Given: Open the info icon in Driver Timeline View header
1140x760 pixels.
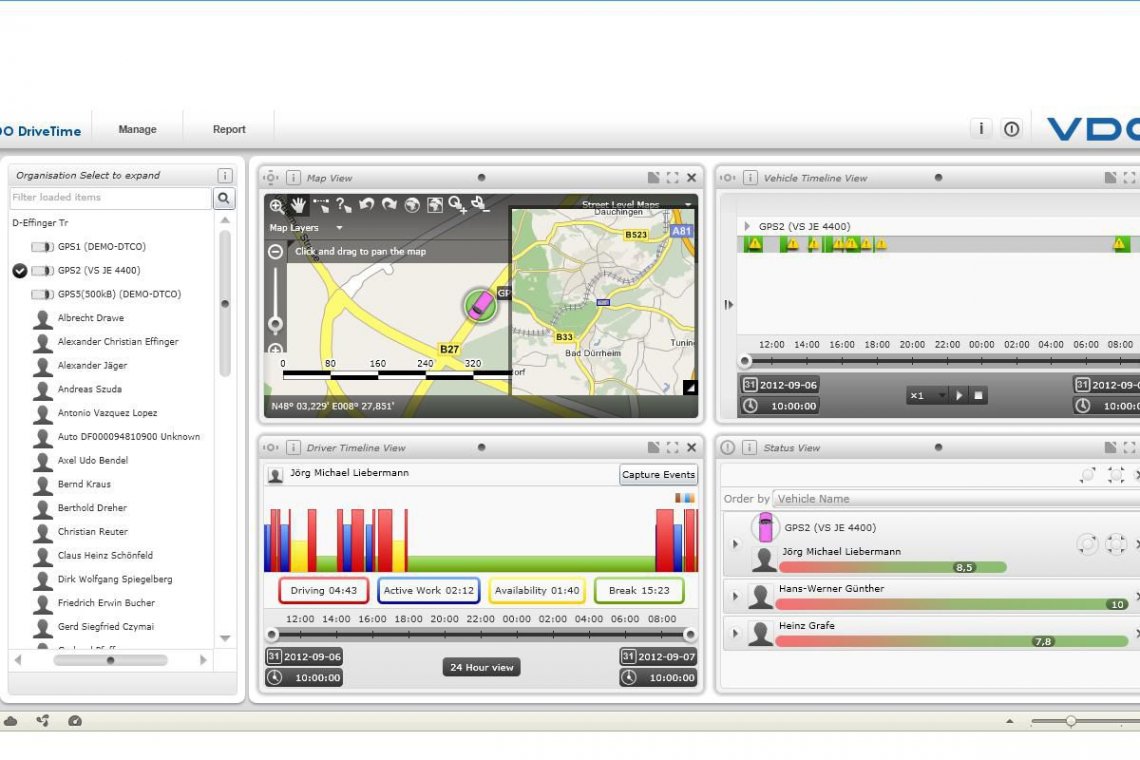Looking at the screenshot, I should (x=293, y=448).
